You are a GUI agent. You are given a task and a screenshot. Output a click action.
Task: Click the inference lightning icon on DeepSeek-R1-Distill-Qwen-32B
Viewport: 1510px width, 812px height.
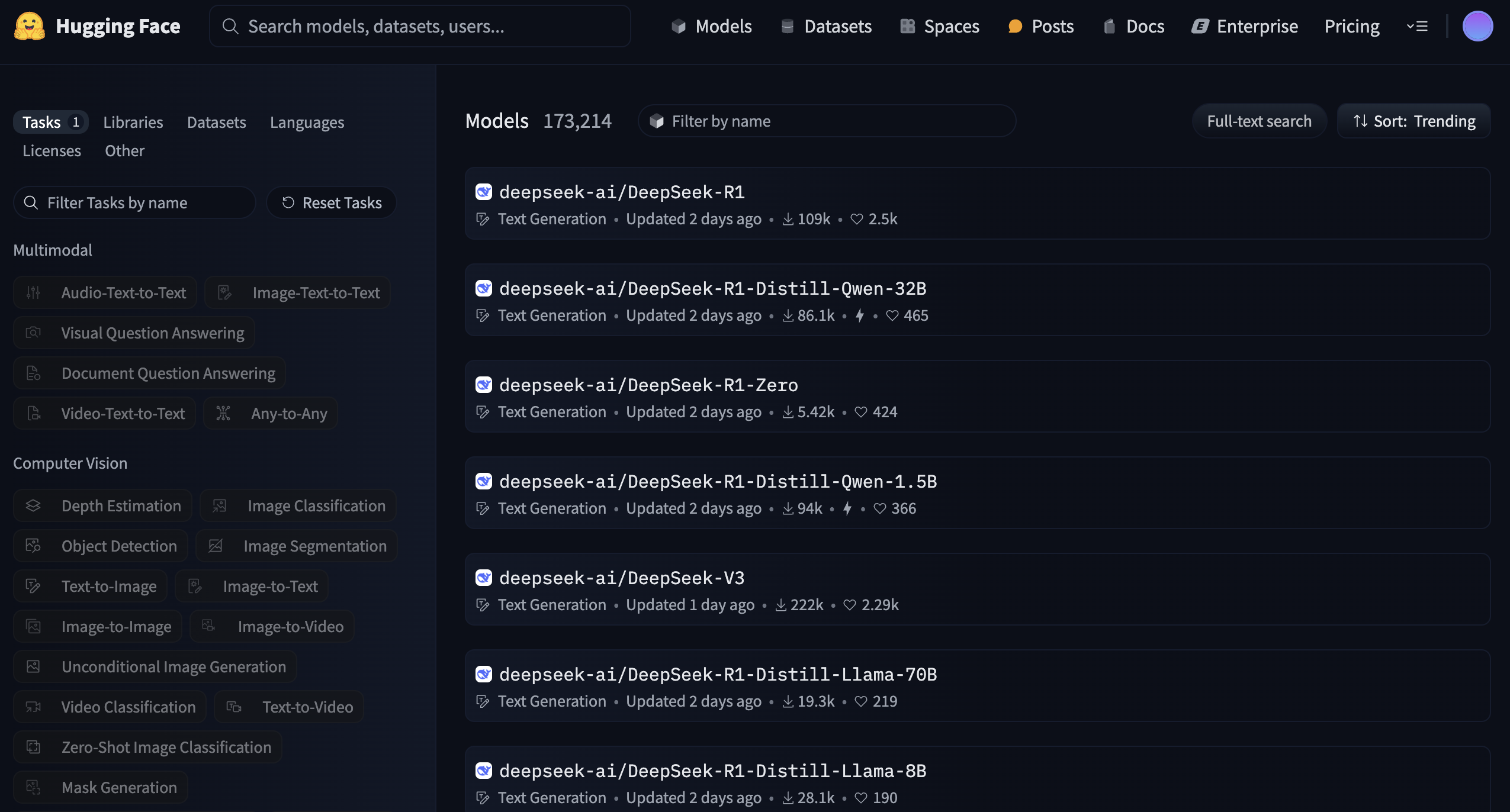coord(860,315)
